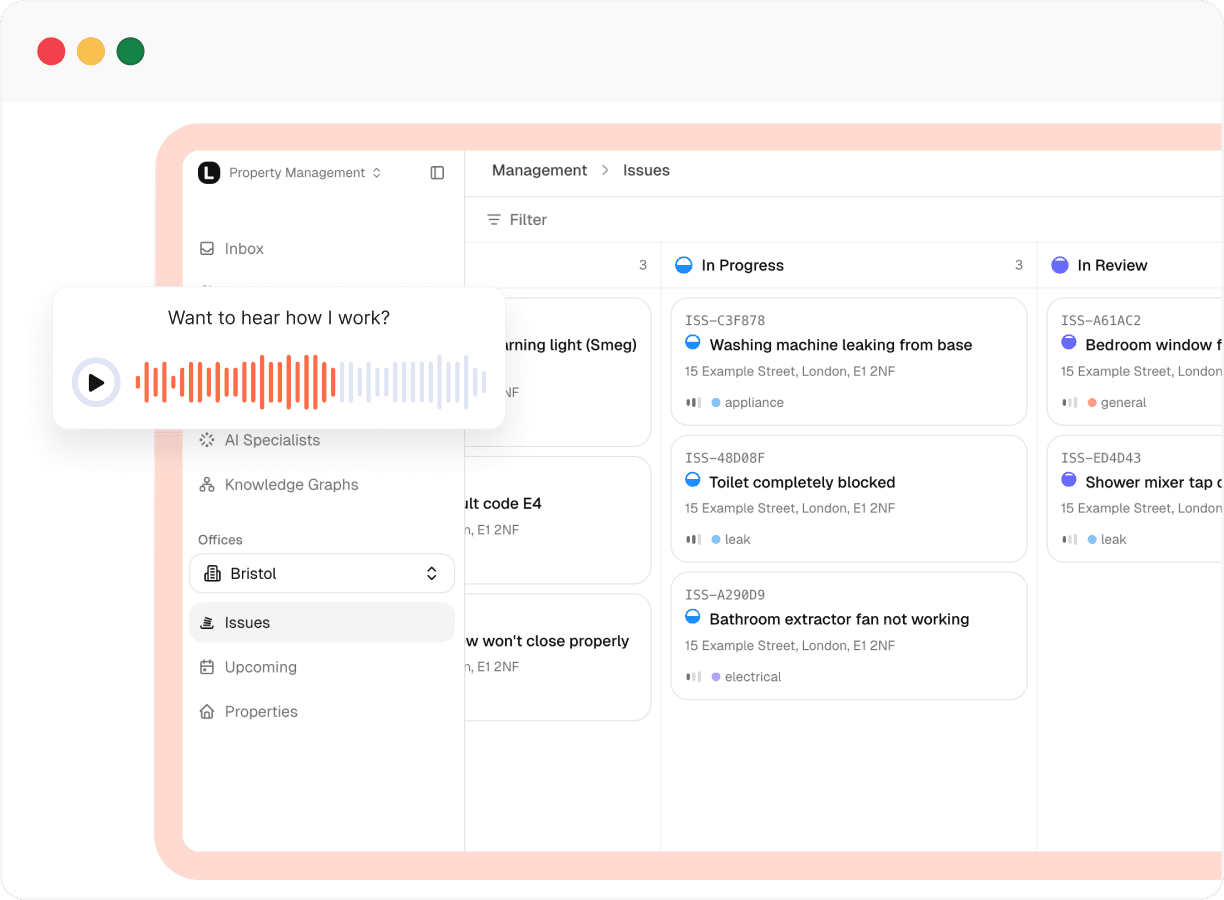Click Management in the breadcrumb
The height and width of the screenshot is (900, 1224).
pyautogui.click(x=539, y=171)
